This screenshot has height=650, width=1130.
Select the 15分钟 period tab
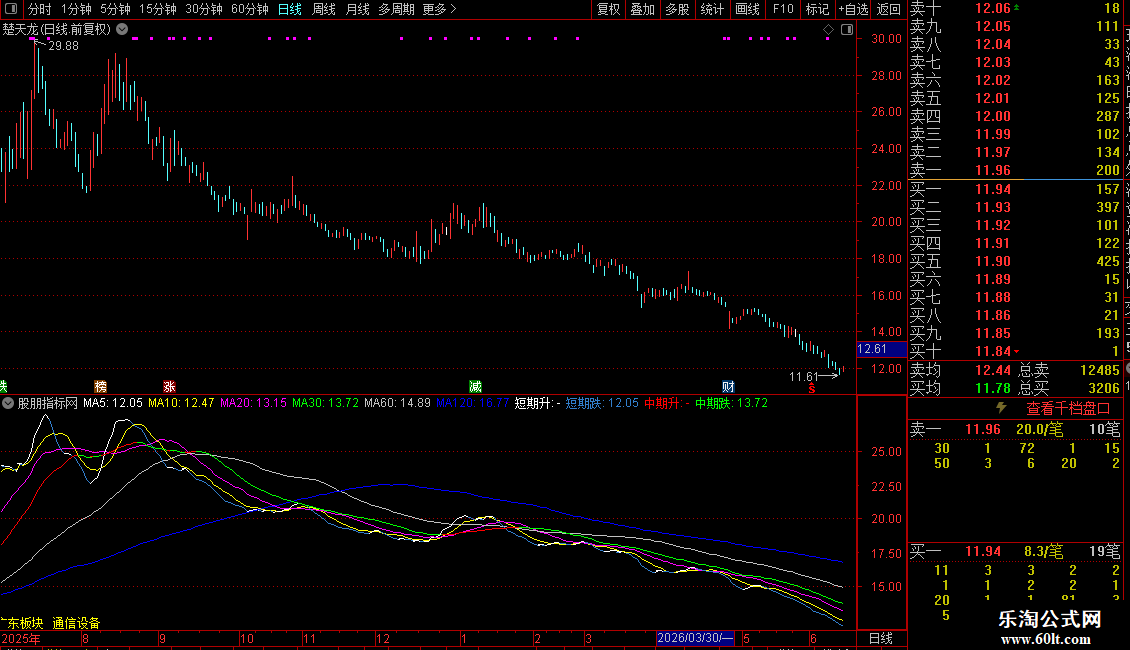tap(158, 9)
